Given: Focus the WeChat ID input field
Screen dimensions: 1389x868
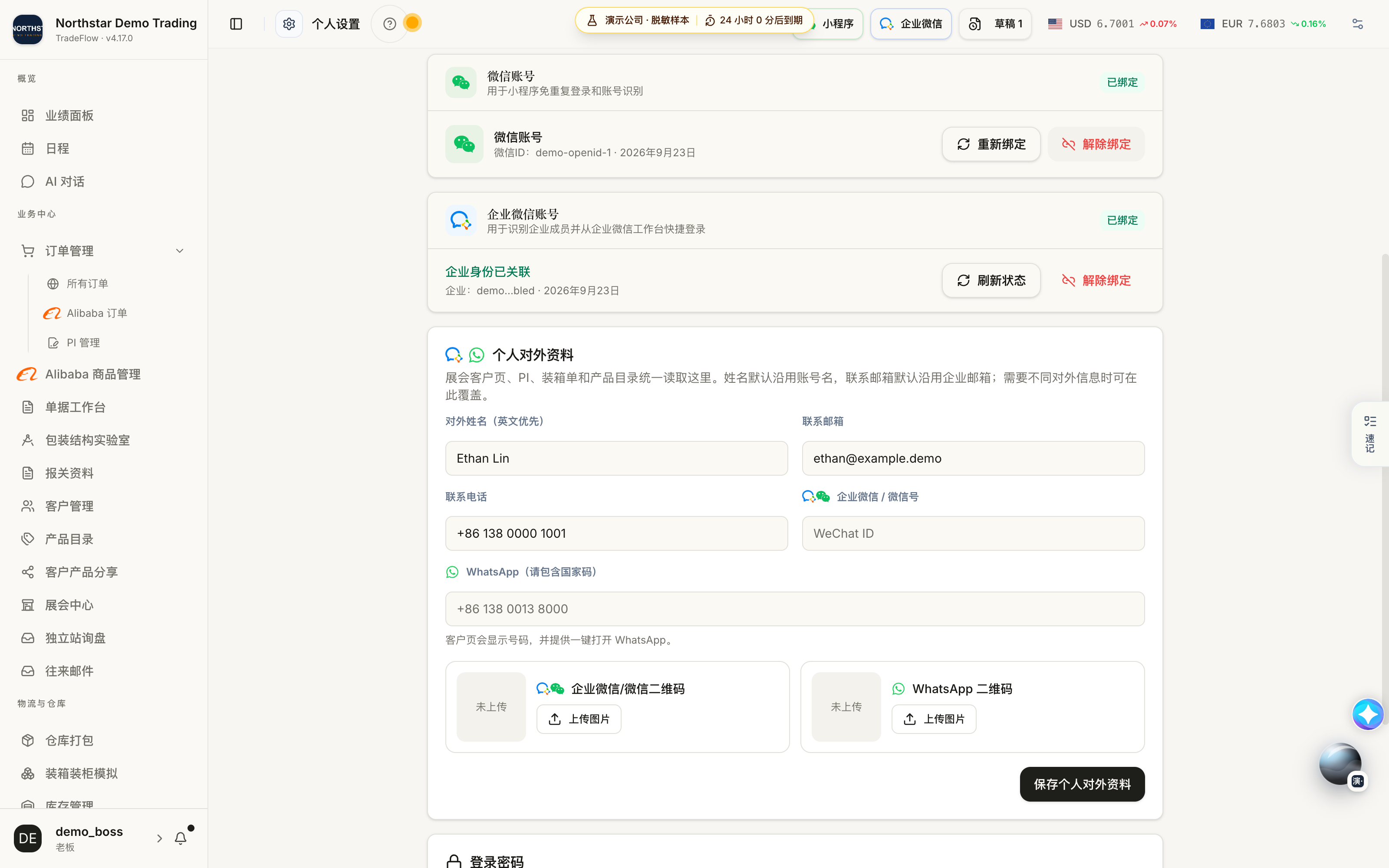Looking at the screenshot, I should coord(974,533).
